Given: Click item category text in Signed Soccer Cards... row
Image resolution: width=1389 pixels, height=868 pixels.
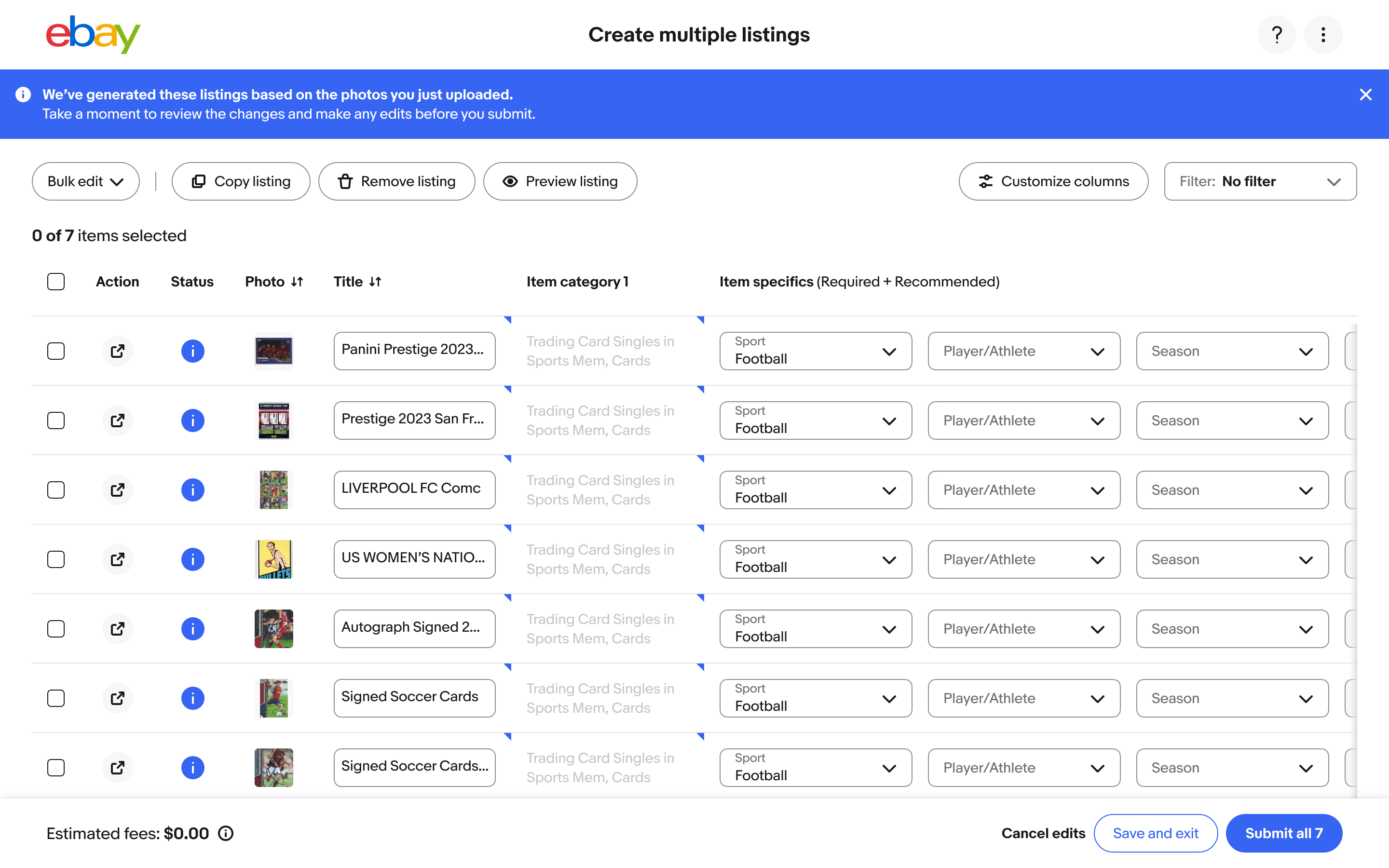Looking at the screenshot, I should 600,768.
